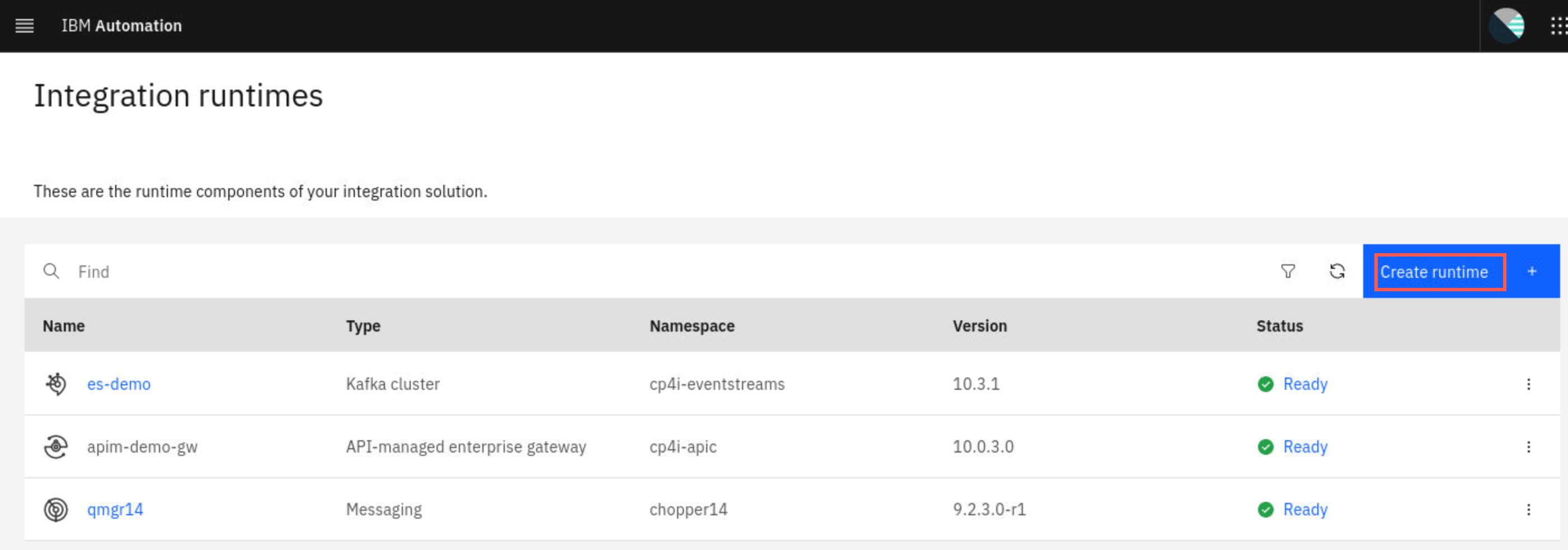Open the overflow menu for es-demo
Image resolution: width=1568 pixels, height=550 pixels.
click(1528, 384)
